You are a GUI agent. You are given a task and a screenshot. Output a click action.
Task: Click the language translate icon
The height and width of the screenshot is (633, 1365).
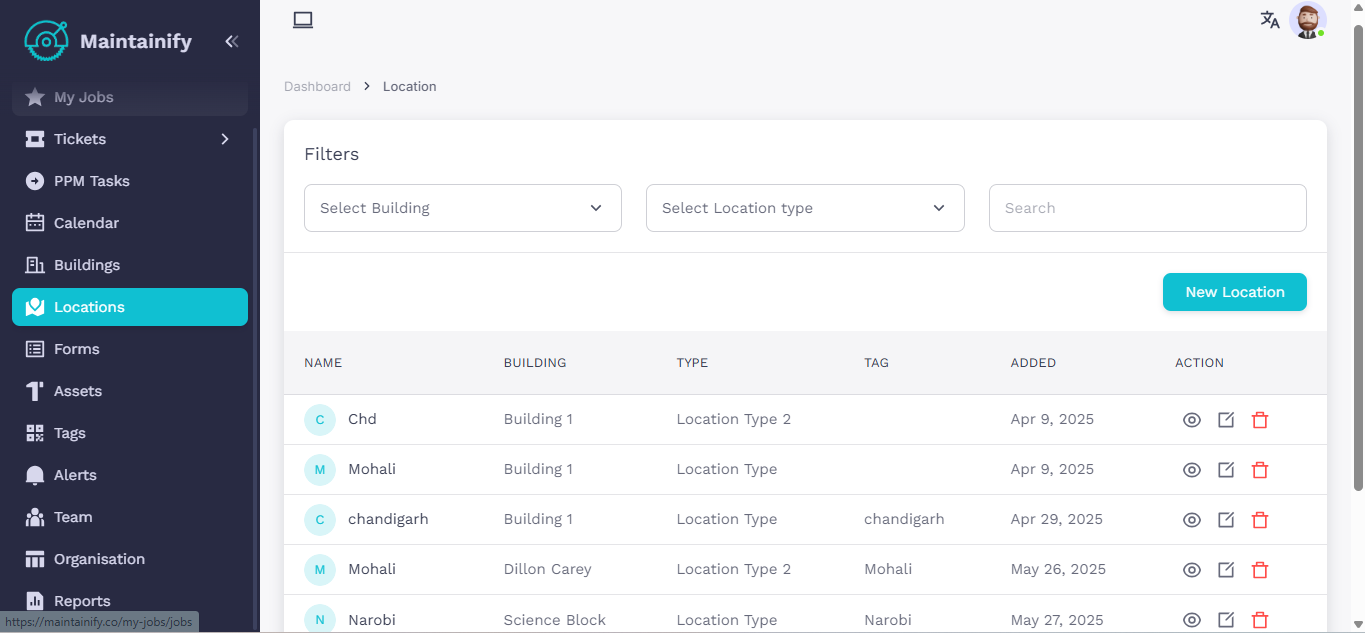click(1270, 20)
